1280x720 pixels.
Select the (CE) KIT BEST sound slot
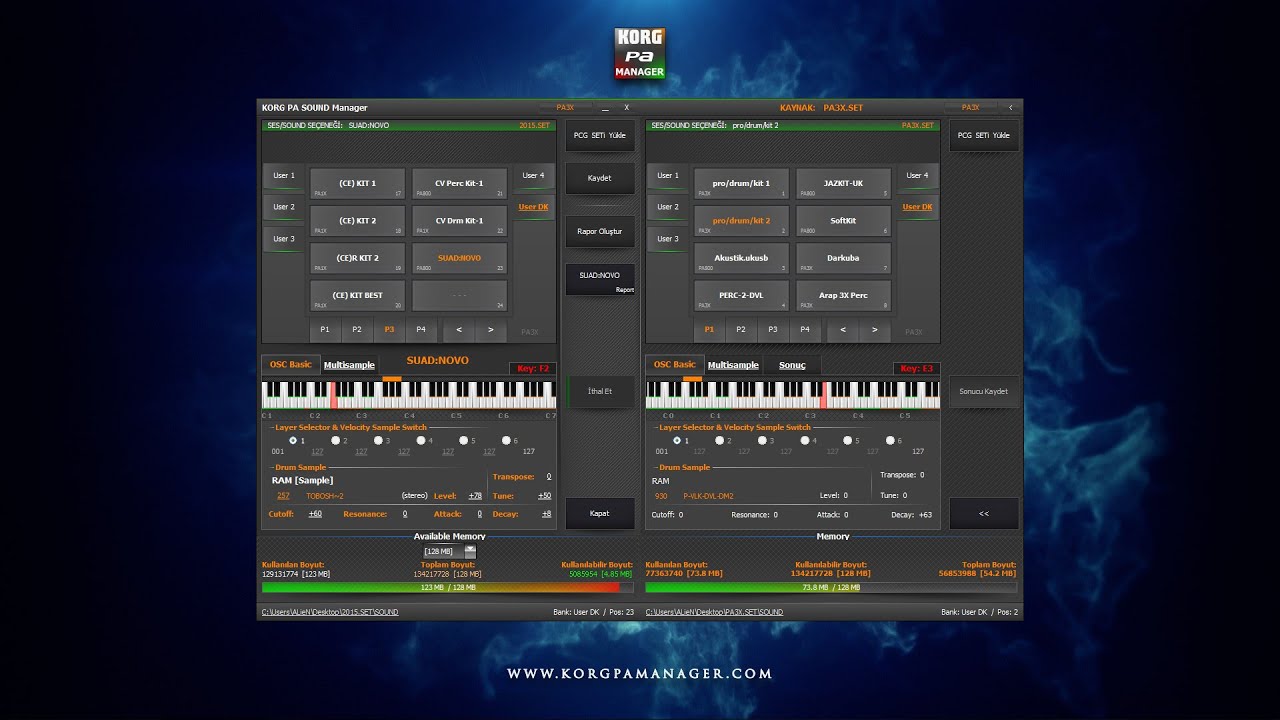point(358,295)
